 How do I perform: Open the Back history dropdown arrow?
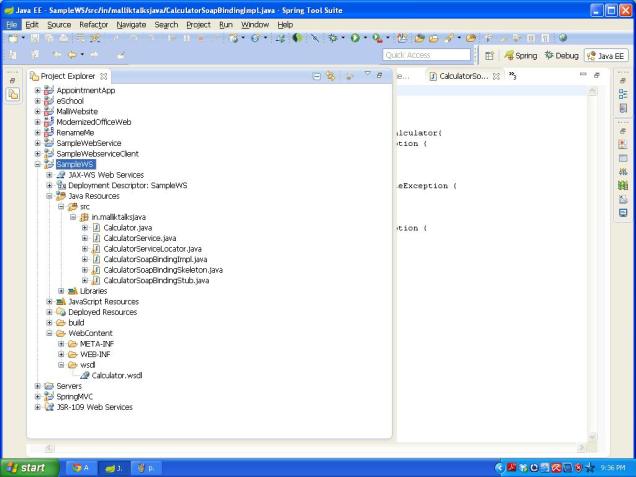click(x=82, y=54)
